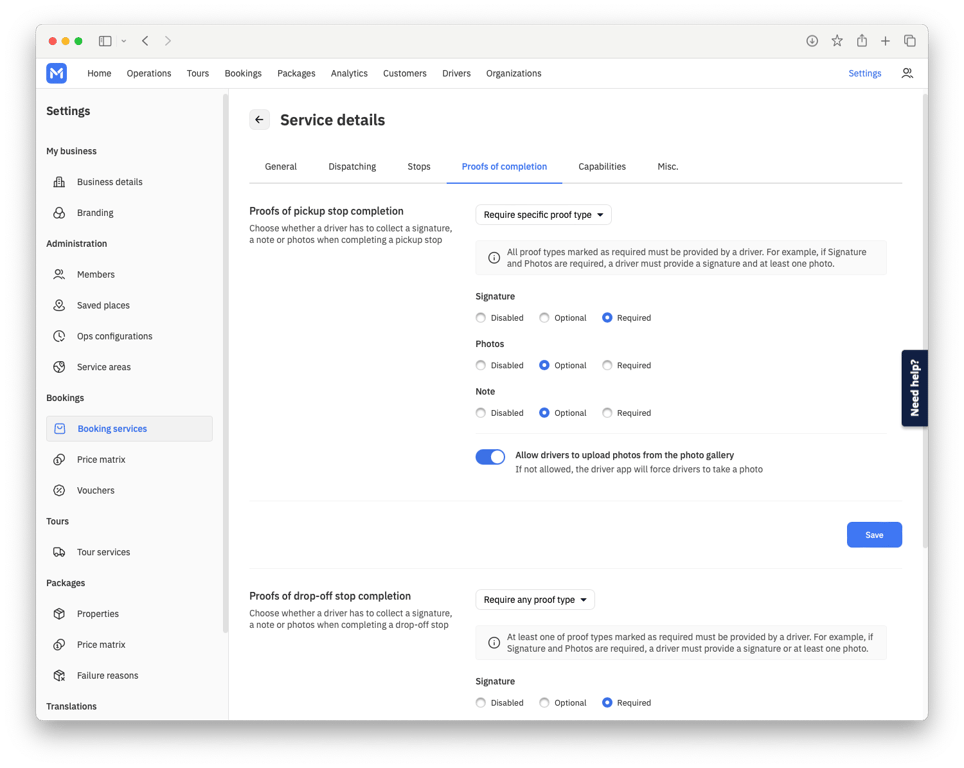Bookmark page with the star icon
964x768 pixels.
837,41
